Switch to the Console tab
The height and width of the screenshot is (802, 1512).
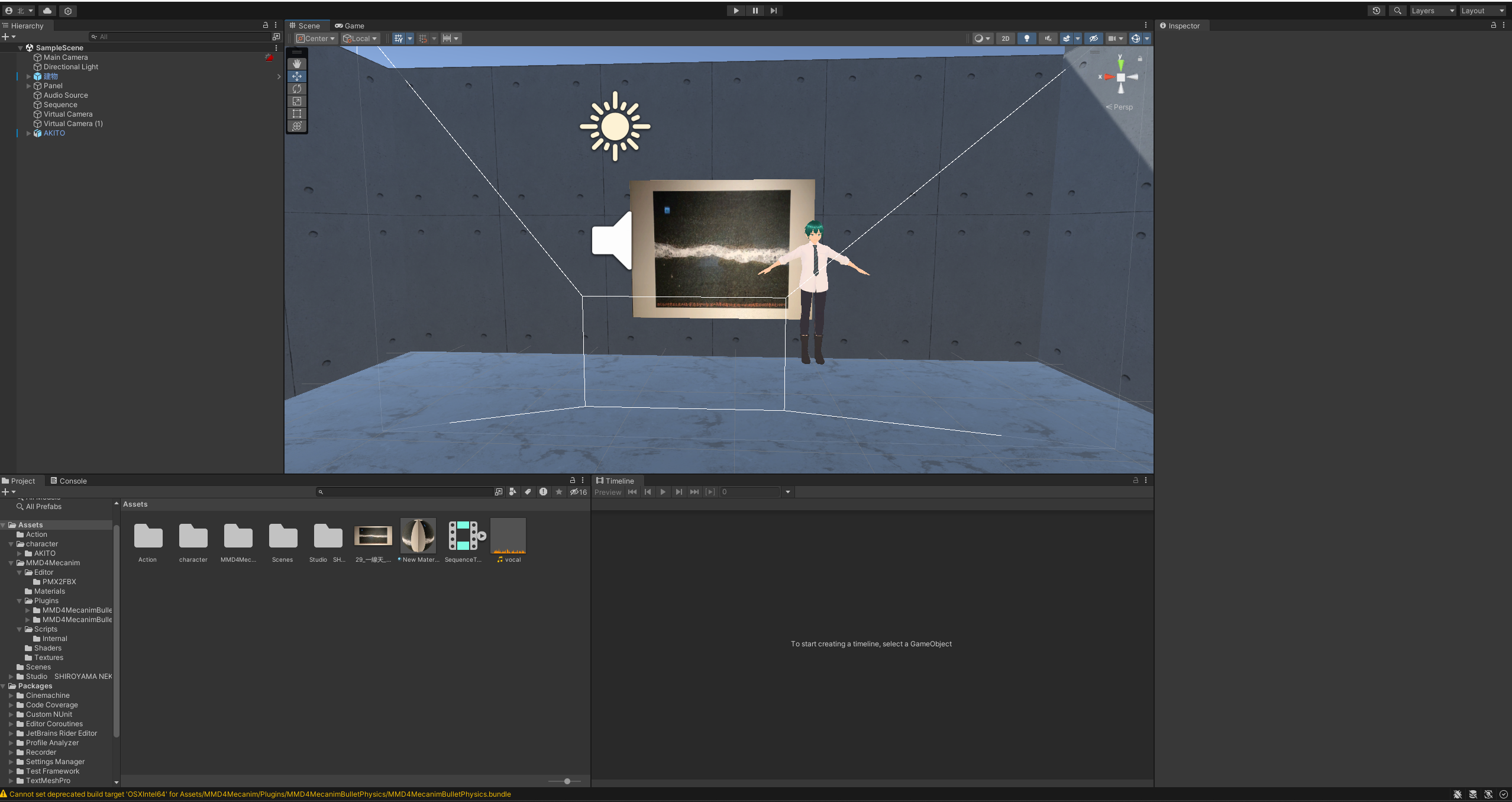pos(69,481)
